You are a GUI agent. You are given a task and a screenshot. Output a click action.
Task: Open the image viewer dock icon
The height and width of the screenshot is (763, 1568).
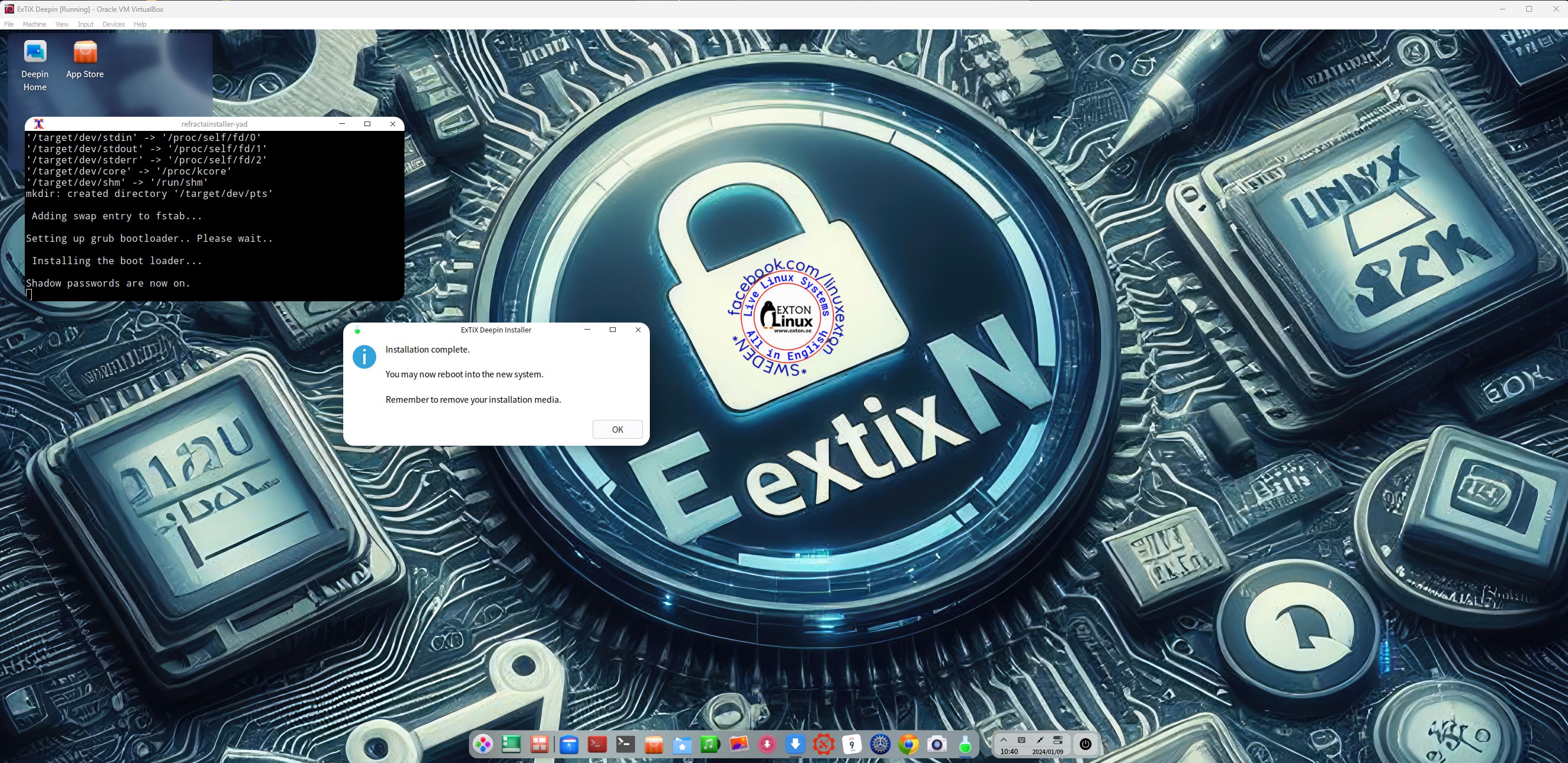click(738, 744)
